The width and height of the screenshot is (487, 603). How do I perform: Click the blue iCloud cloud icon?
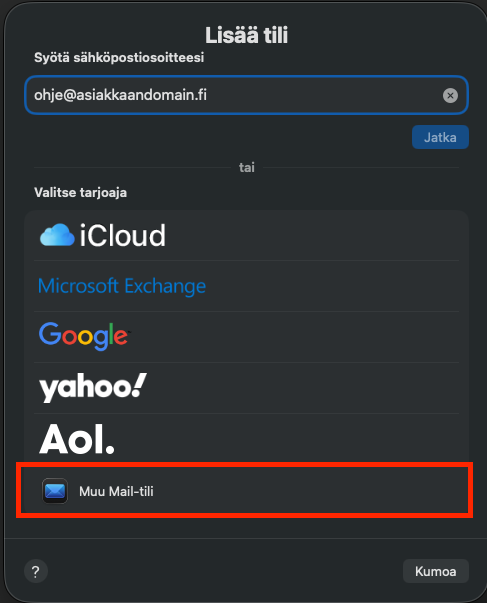point(57,235)
